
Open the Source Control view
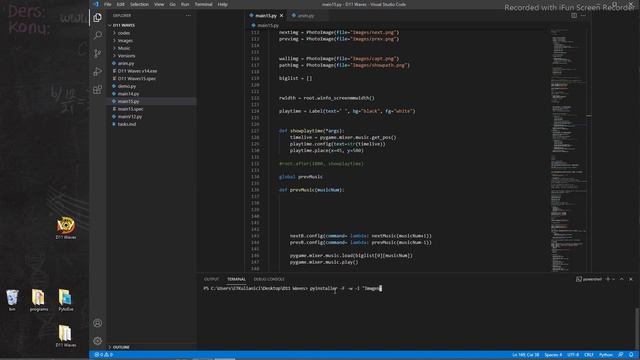98,53
